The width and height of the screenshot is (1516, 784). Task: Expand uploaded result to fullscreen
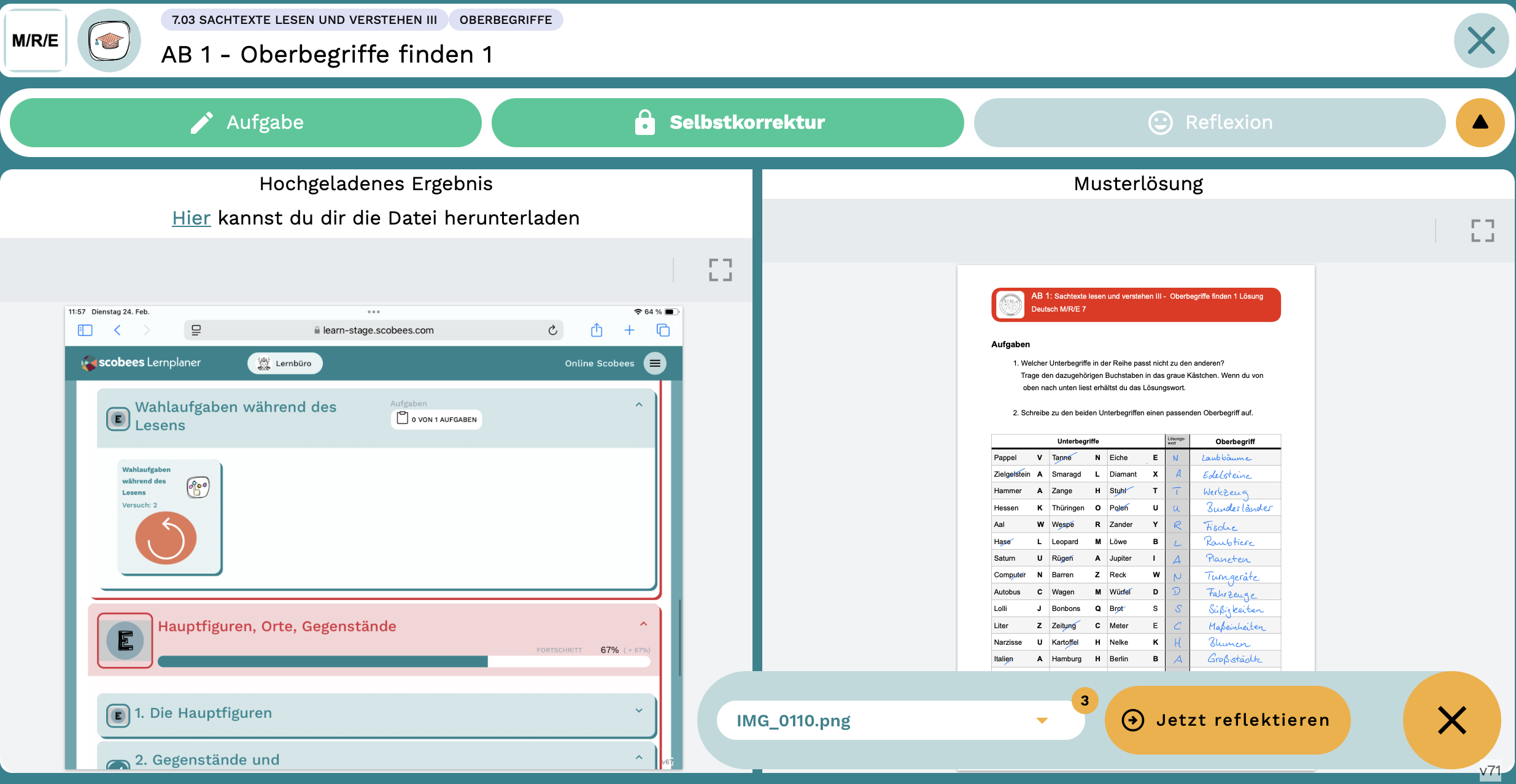[x=720, y=270]
